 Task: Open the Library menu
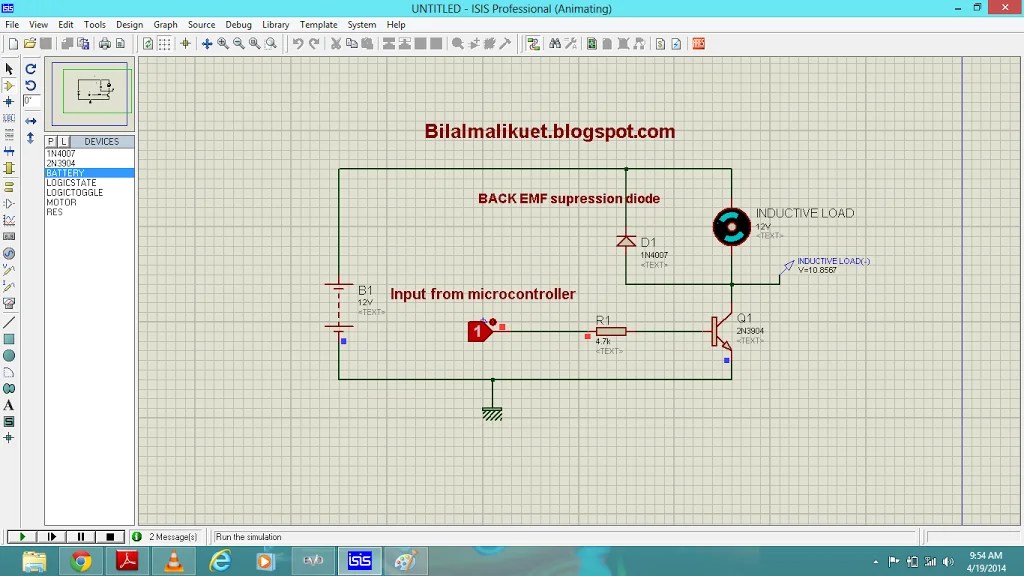pyautogui.click(x=275, y=25)
